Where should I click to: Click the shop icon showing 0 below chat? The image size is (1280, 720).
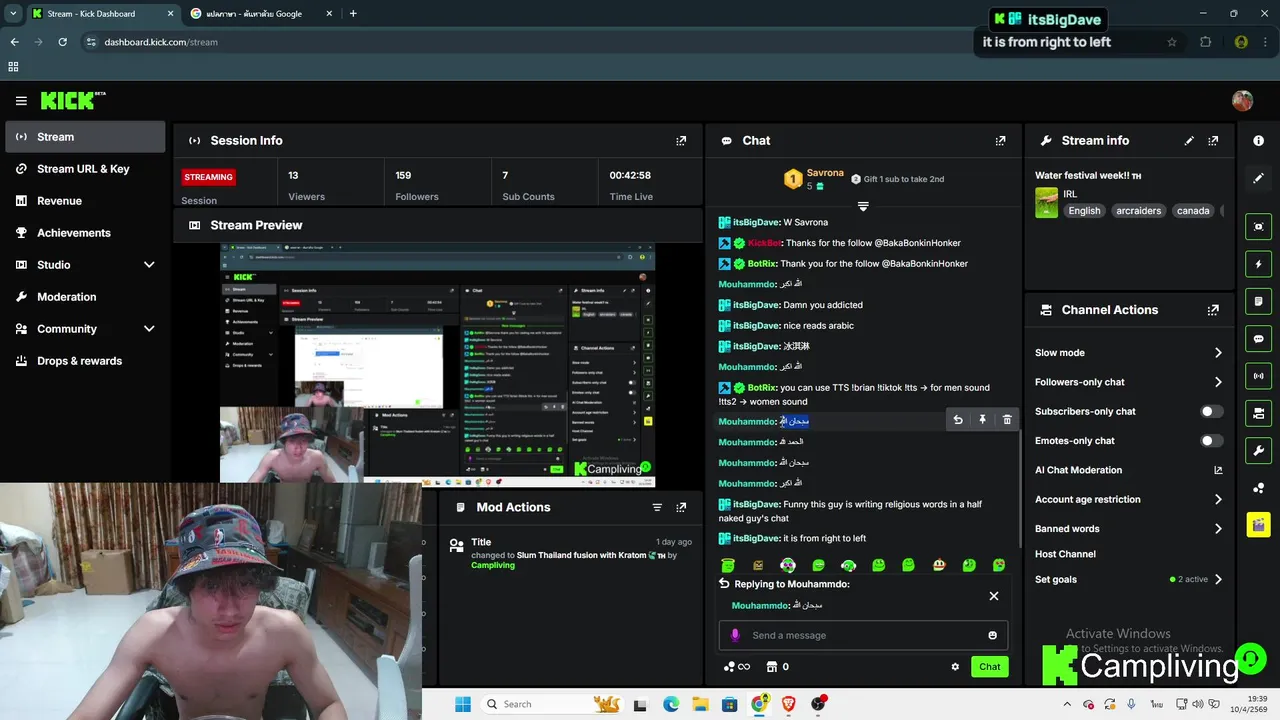(x=777, y=667)
